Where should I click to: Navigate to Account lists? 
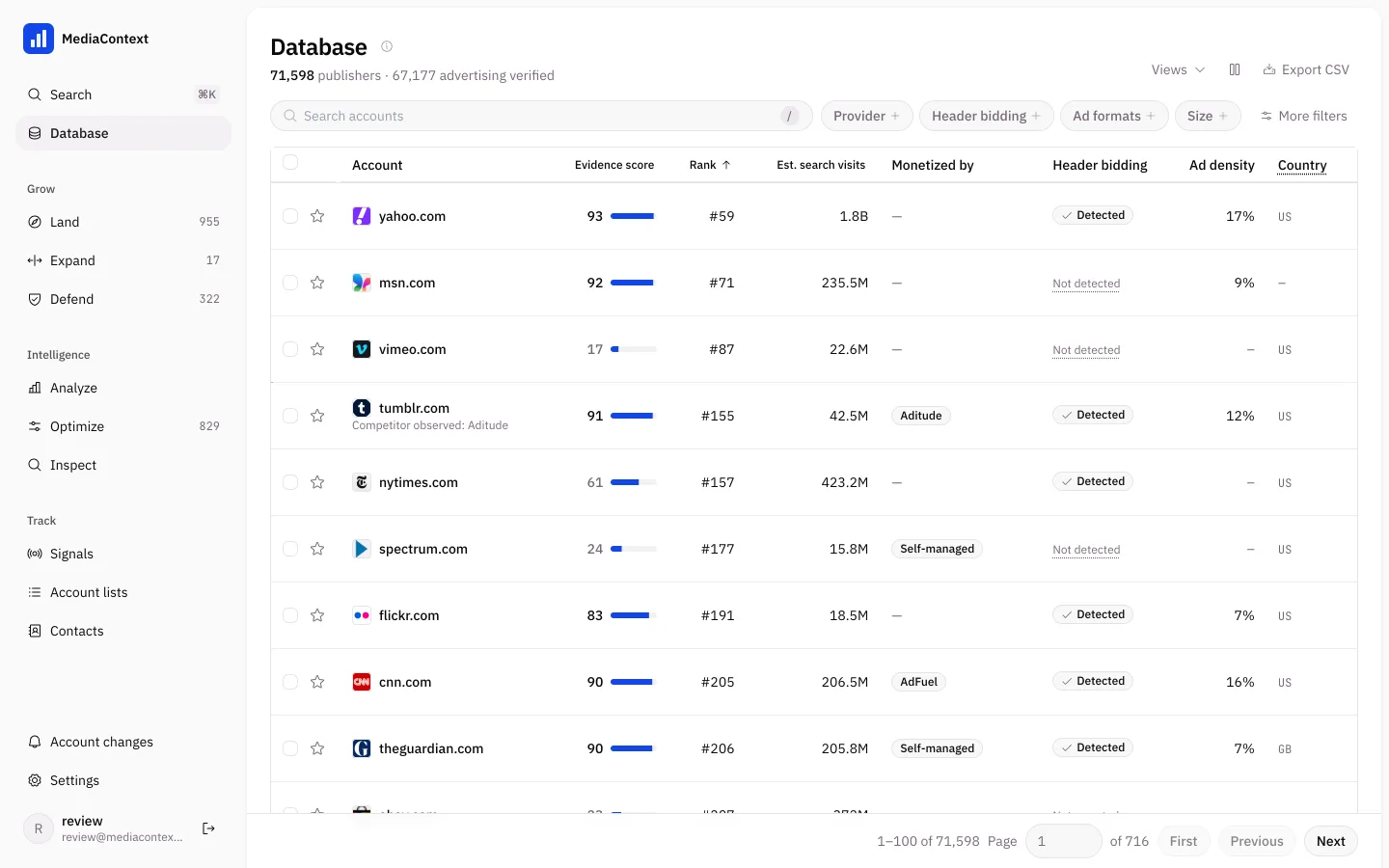point(123,592)
